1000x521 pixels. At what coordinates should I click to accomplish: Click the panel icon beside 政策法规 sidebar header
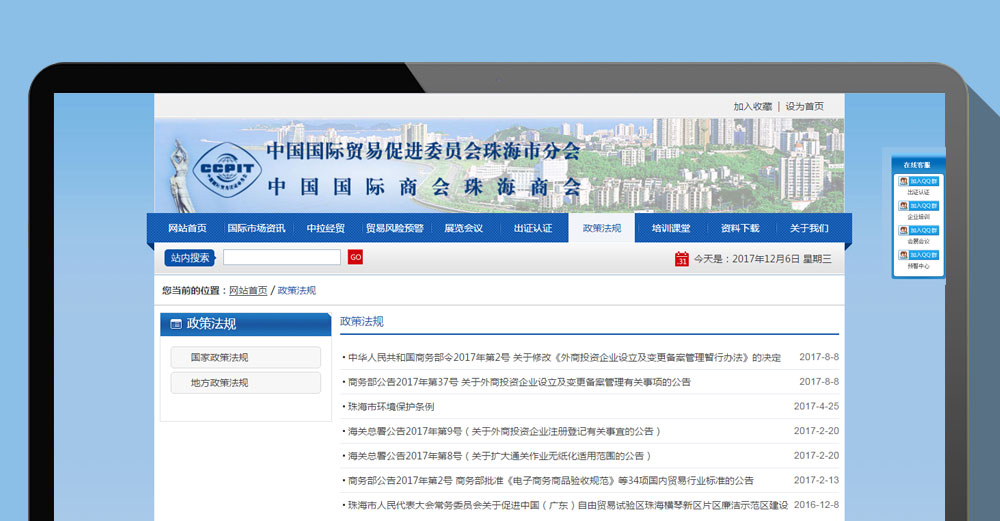click(176, 324)
